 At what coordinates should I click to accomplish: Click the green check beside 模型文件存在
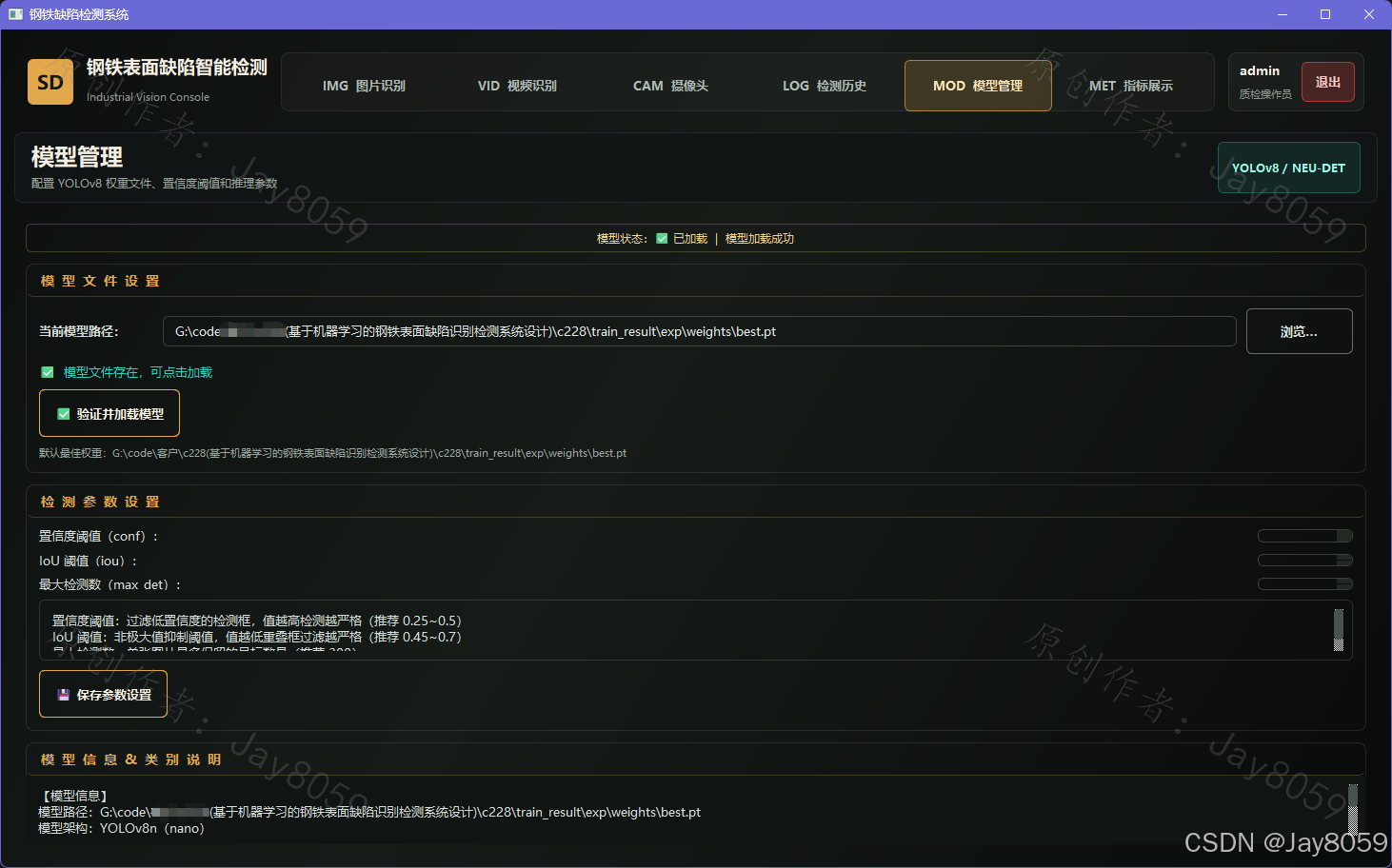(48, 372)
